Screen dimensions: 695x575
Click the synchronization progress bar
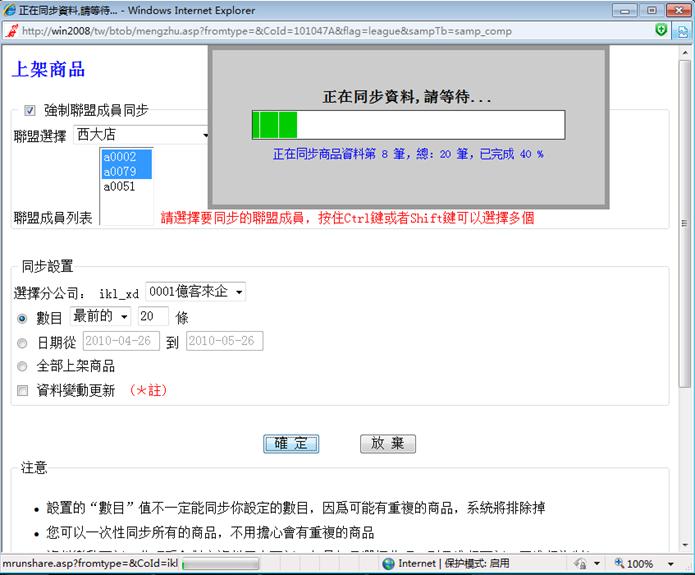coord(408,125)
